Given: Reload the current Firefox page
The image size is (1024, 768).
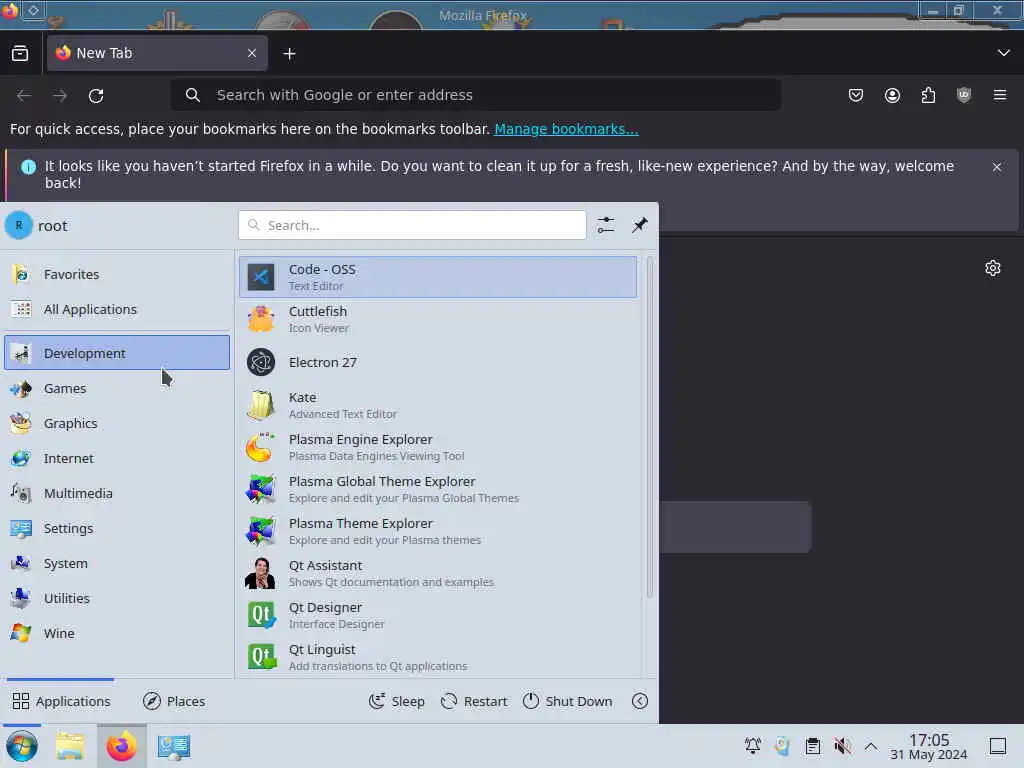Looking at the screenshot, I should (x=96, y=95).
